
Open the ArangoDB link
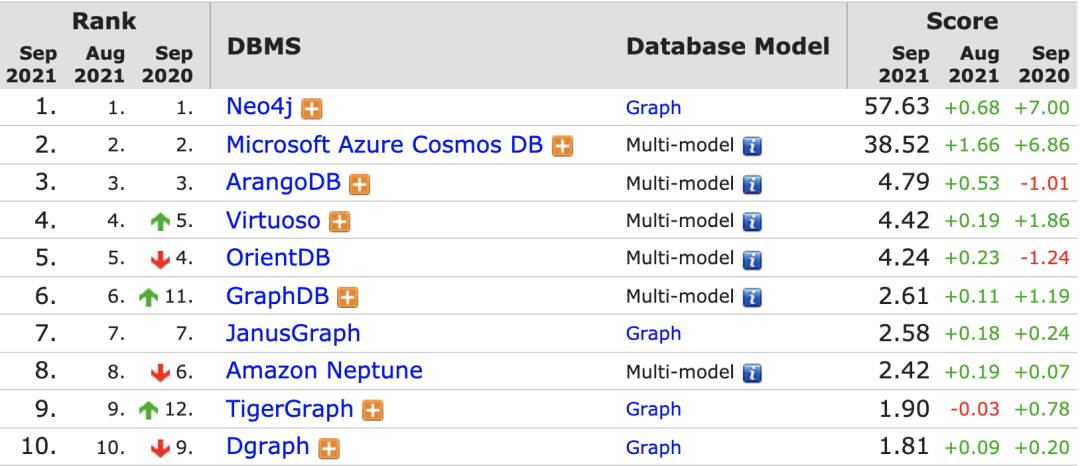pos(284,183)
